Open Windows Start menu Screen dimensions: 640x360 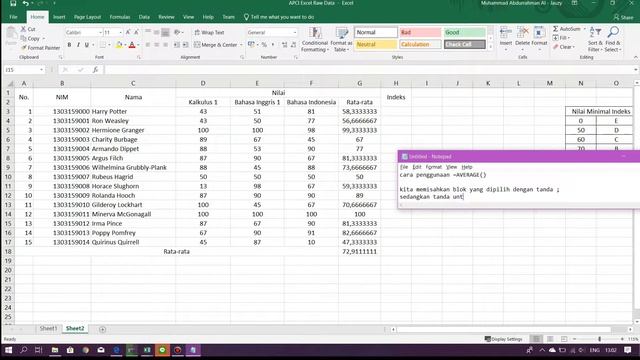click(8, 350)
